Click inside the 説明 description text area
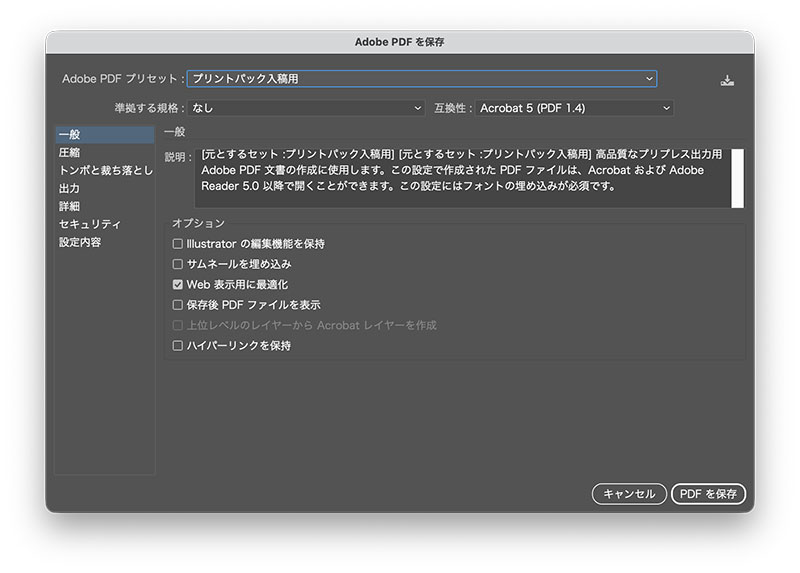Screen dimensions: 800x573 click(x=460, y=177)
